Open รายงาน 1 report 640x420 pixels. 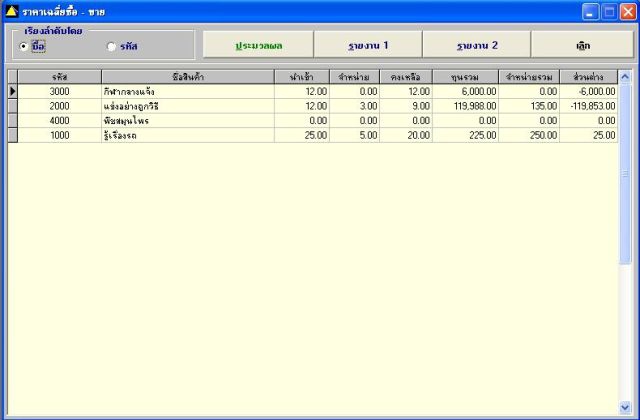(368, 45)
